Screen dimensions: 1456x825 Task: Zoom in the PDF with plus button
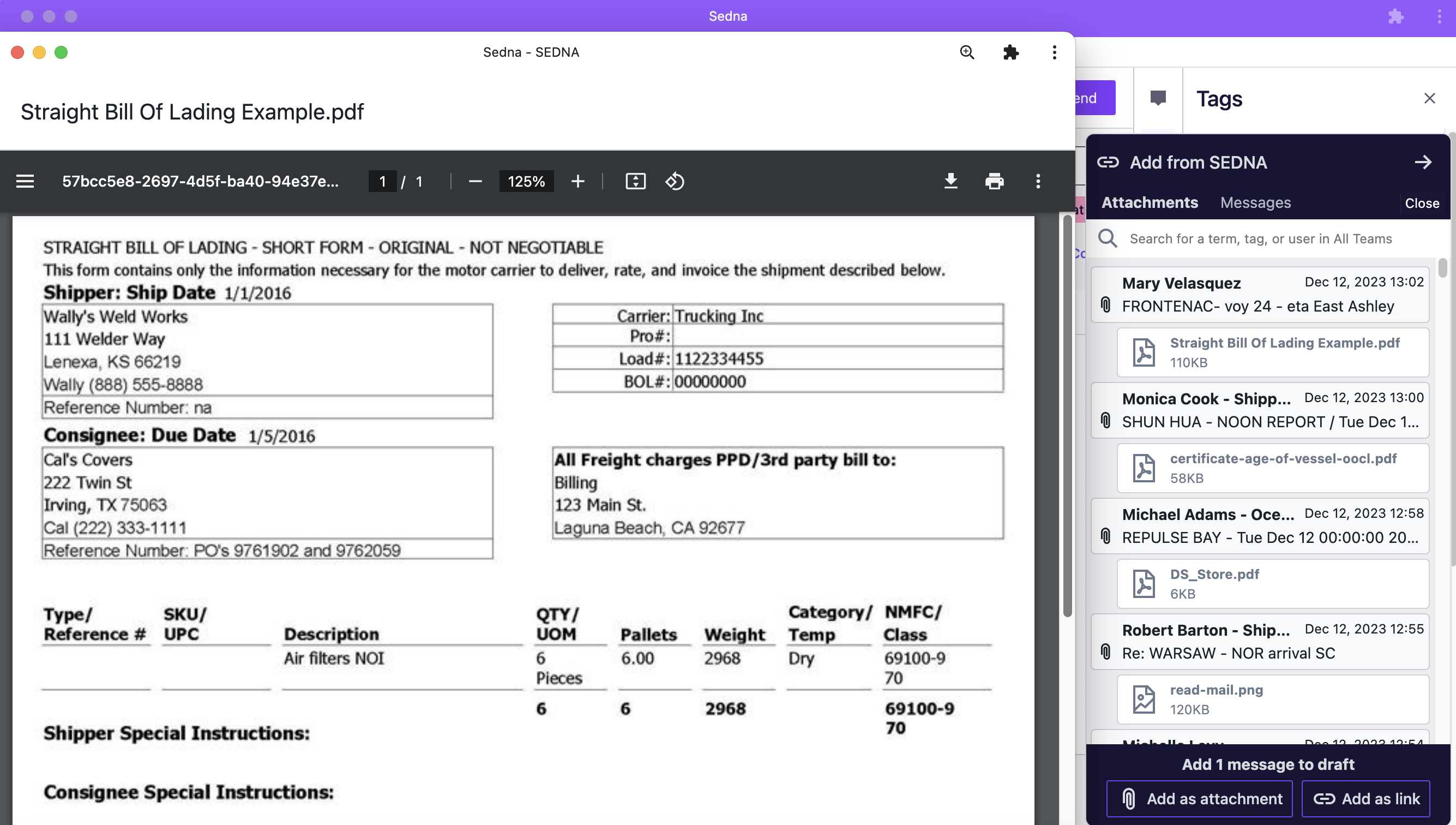tap(577, 181)
